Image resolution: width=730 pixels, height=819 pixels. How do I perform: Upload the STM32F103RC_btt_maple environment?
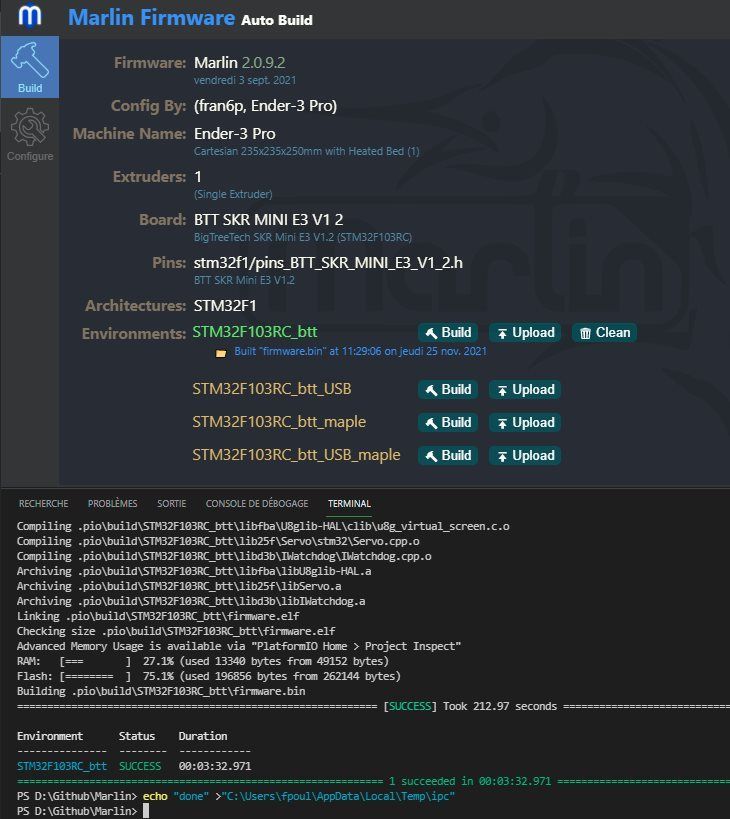(x=525, y=423)
